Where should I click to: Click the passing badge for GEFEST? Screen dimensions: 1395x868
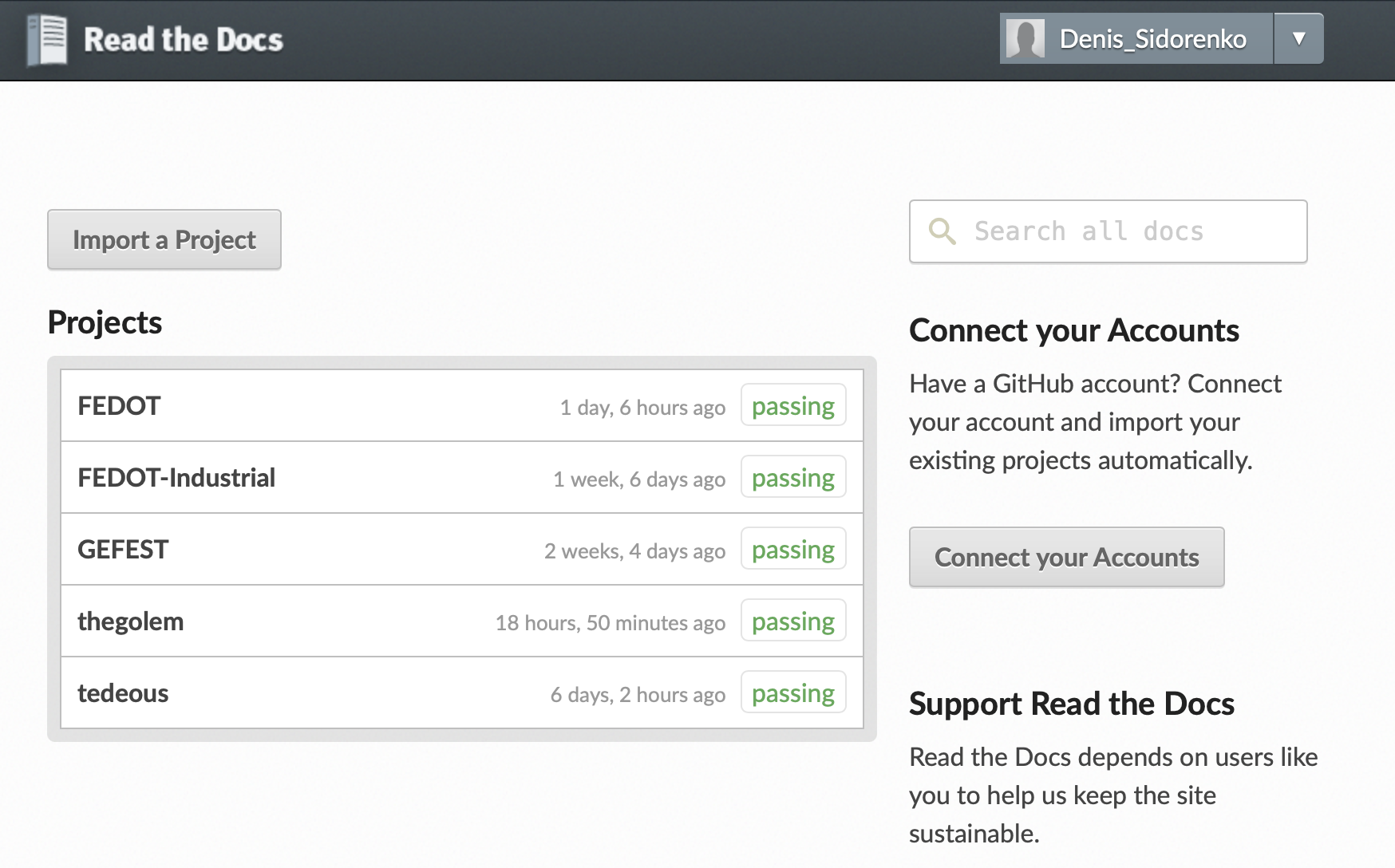tap(793, 549)
